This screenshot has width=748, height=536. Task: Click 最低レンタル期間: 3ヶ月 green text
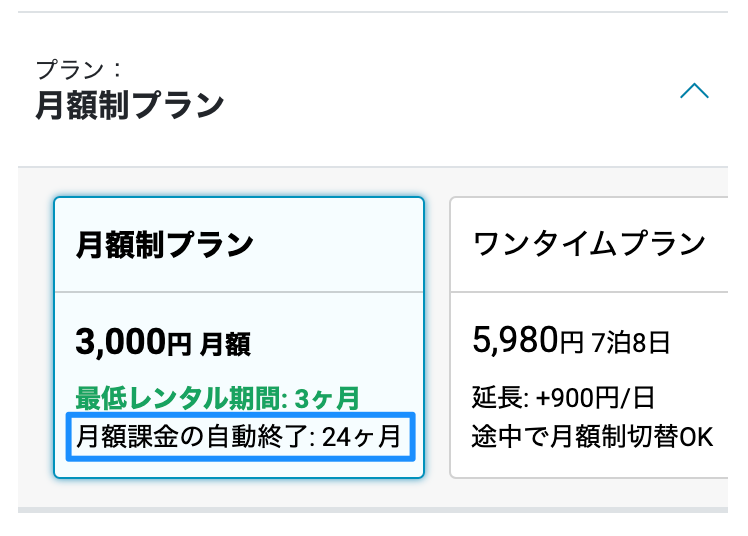point(218,399)
